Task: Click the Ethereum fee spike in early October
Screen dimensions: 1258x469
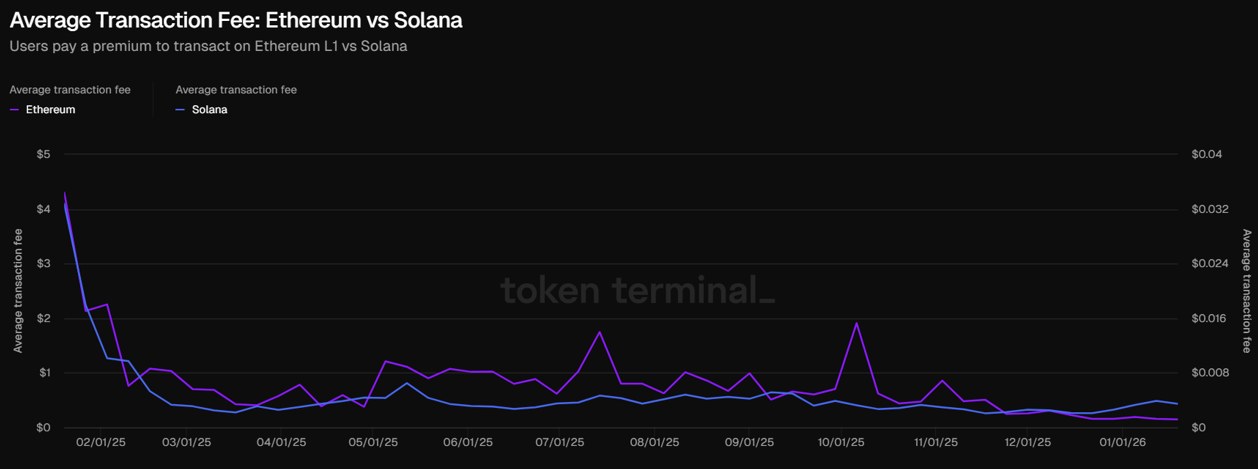Action: [x=856, y=323]
